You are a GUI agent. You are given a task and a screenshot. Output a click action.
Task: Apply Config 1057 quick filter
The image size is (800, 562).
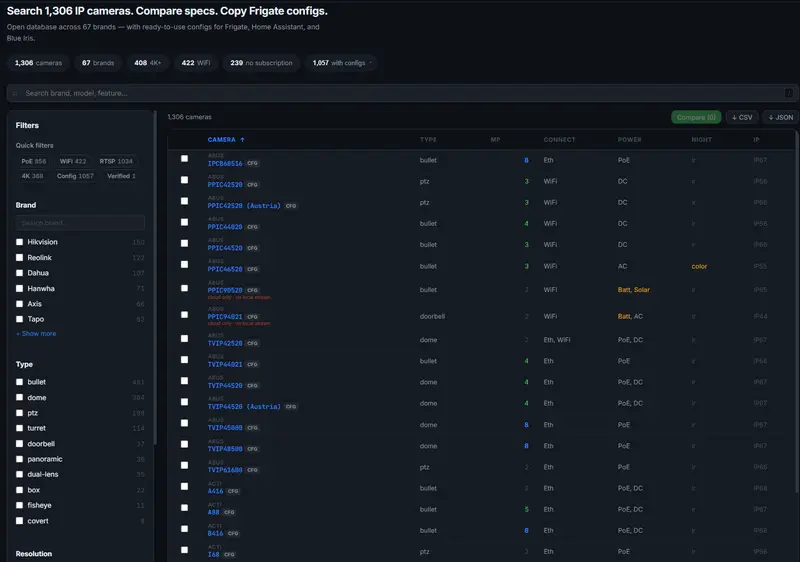[x=75, y=176]
